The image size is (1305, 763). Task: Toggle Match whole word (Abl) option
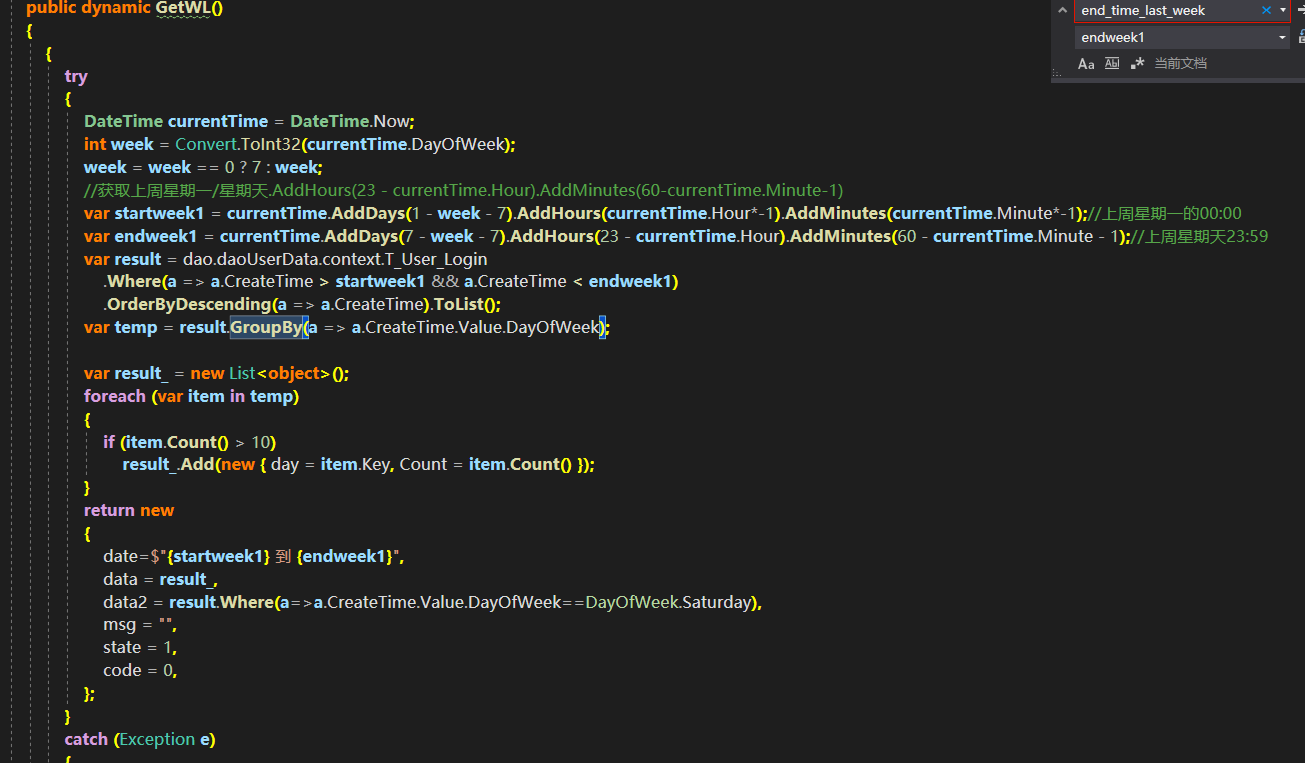(1112, 63)
